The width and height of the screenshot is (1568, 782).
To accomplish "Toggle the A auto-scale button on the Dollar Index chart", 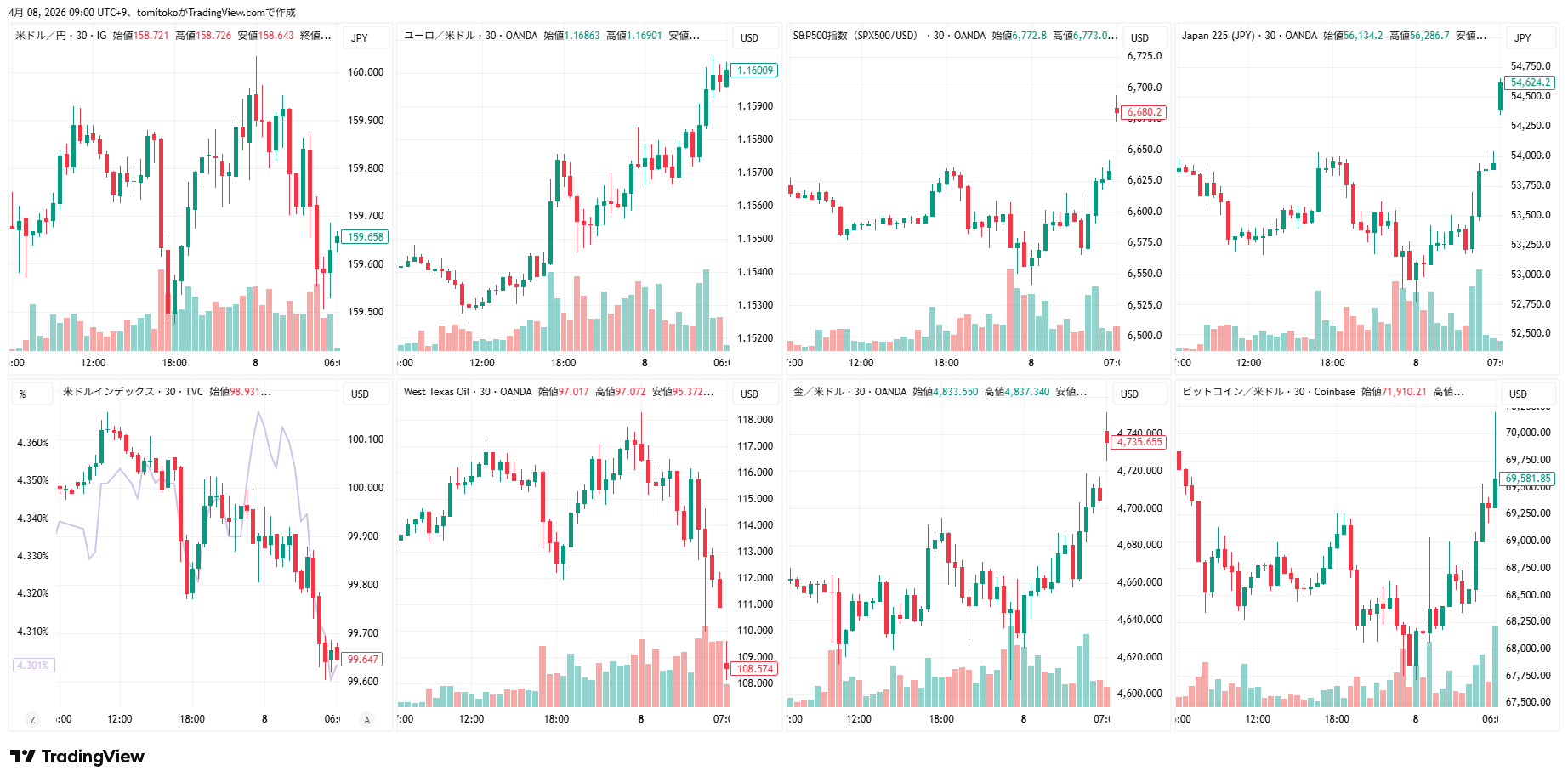I will coord(367,720).
